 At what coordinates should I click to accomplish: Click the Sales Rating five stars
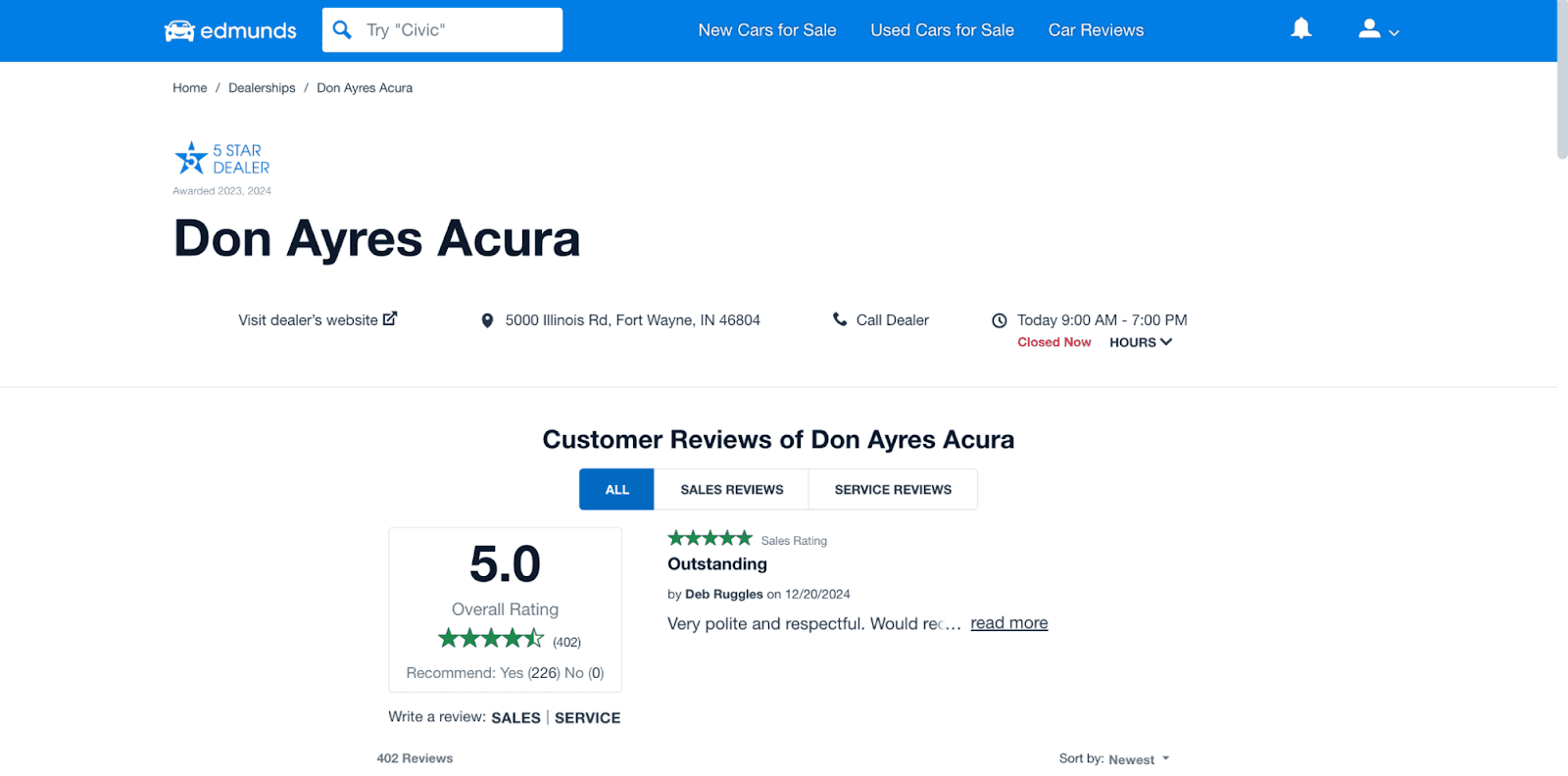[710, 538]
